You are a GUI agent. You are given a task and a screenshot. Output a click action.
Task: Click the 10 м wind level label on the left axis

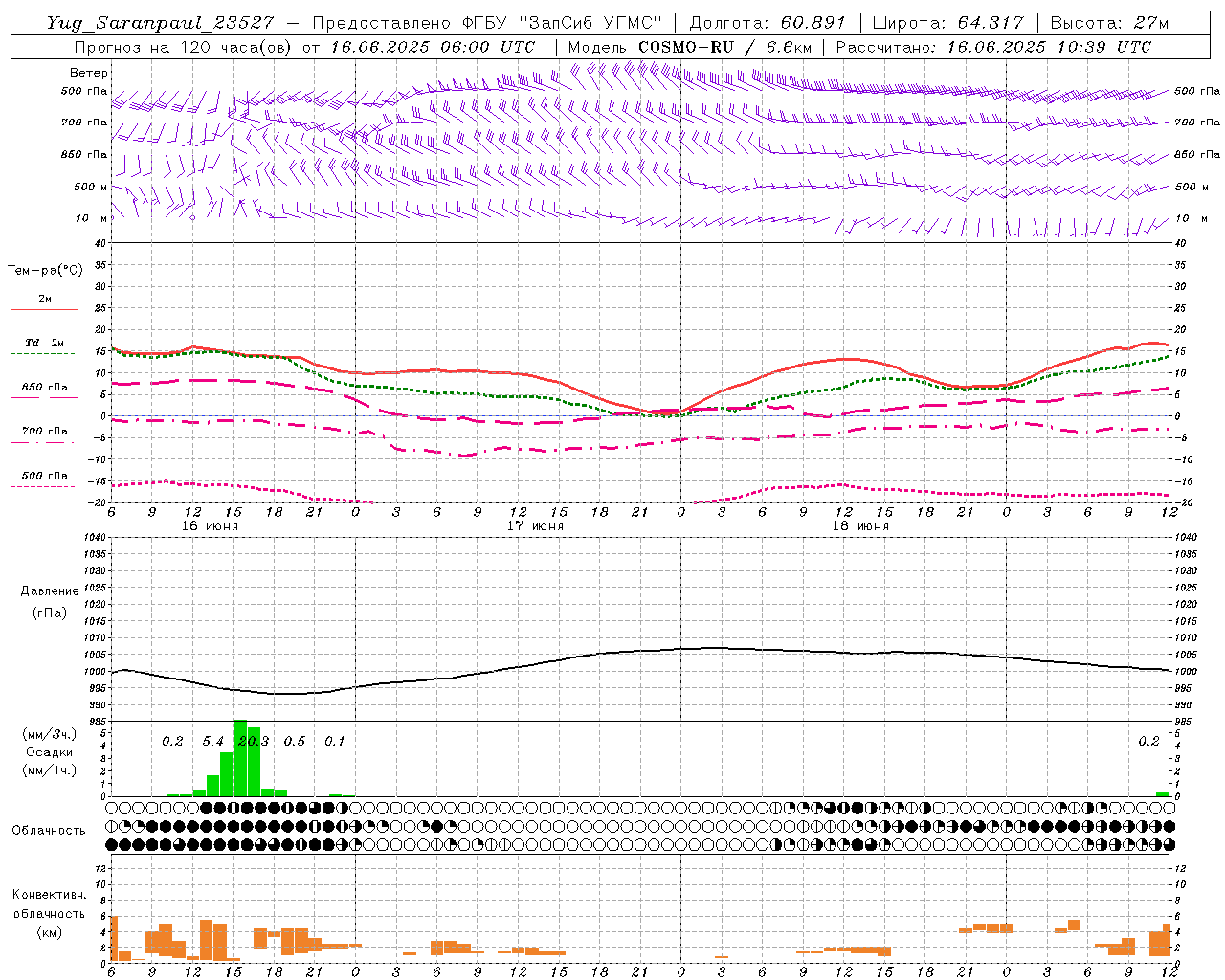point(92,218)
